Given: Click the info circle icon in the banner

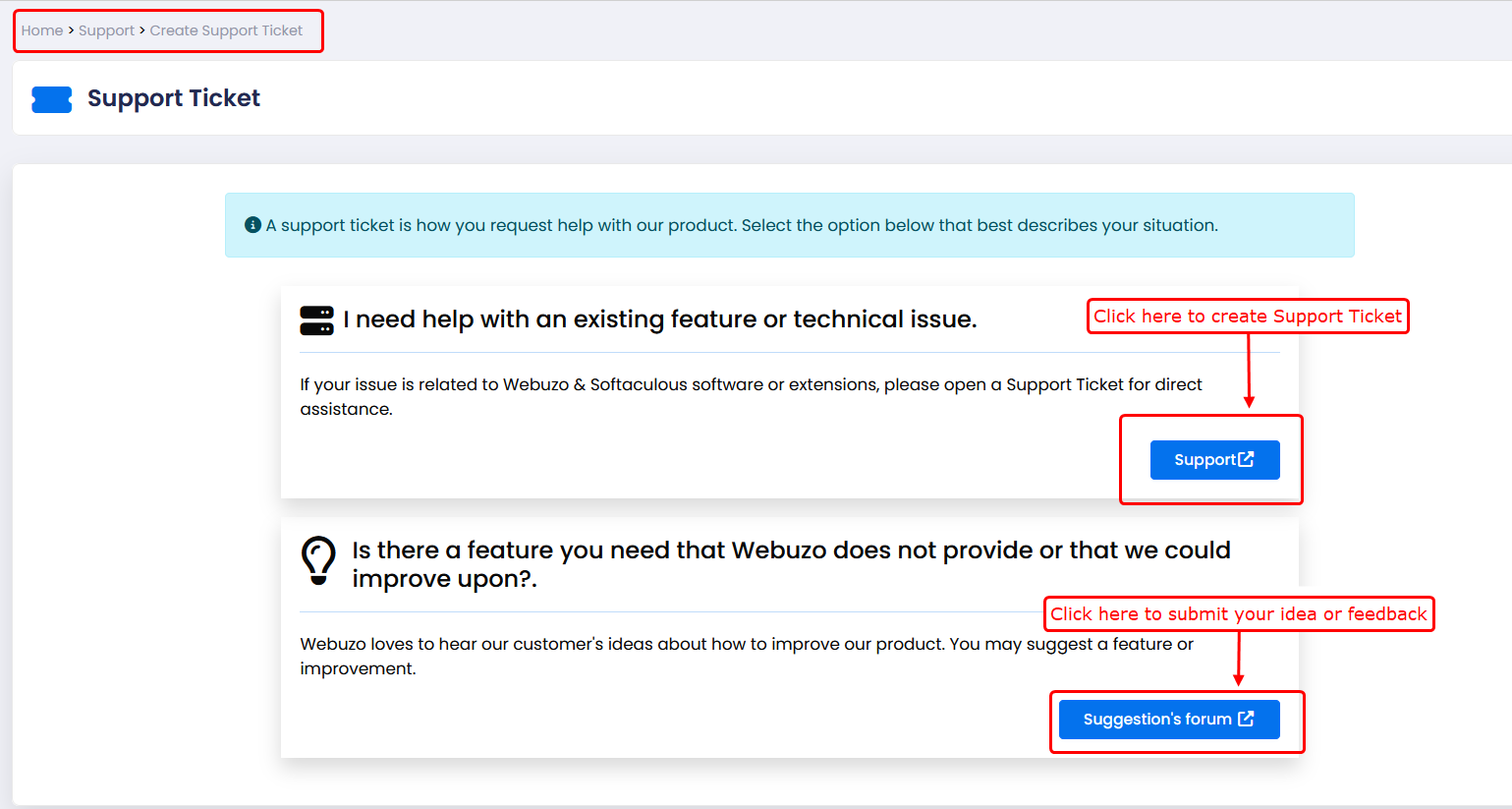Looking at the screenshot, I should coord(252,225).
